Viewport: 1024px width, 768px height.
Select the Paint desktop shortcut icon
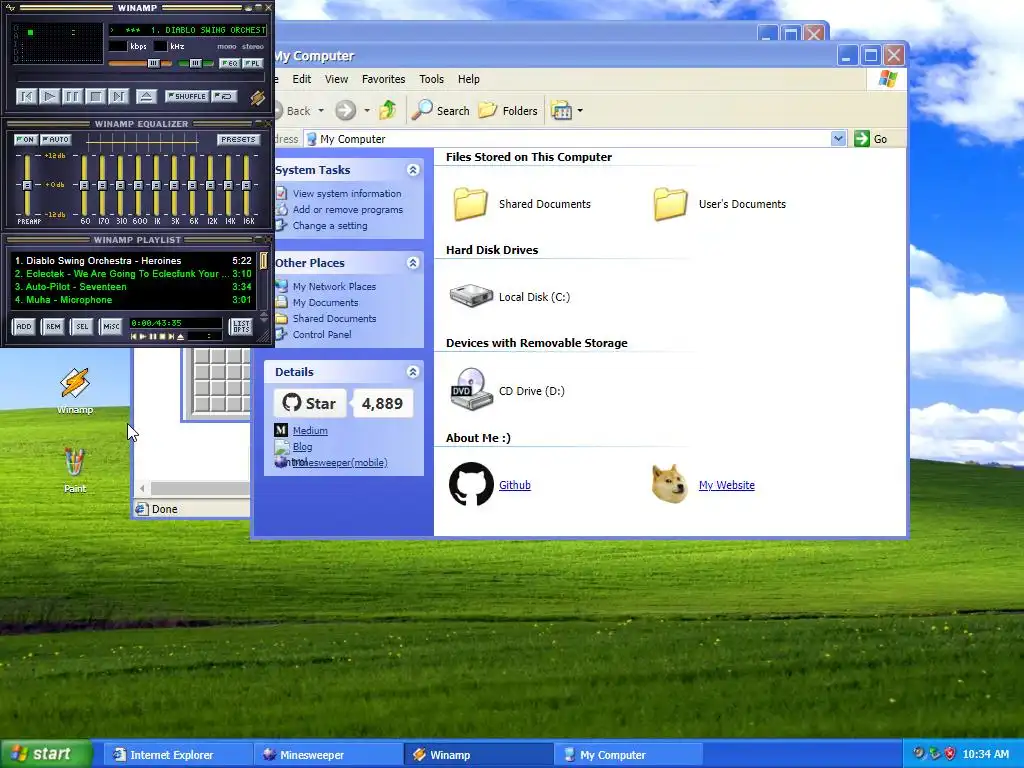coord(74,462)
